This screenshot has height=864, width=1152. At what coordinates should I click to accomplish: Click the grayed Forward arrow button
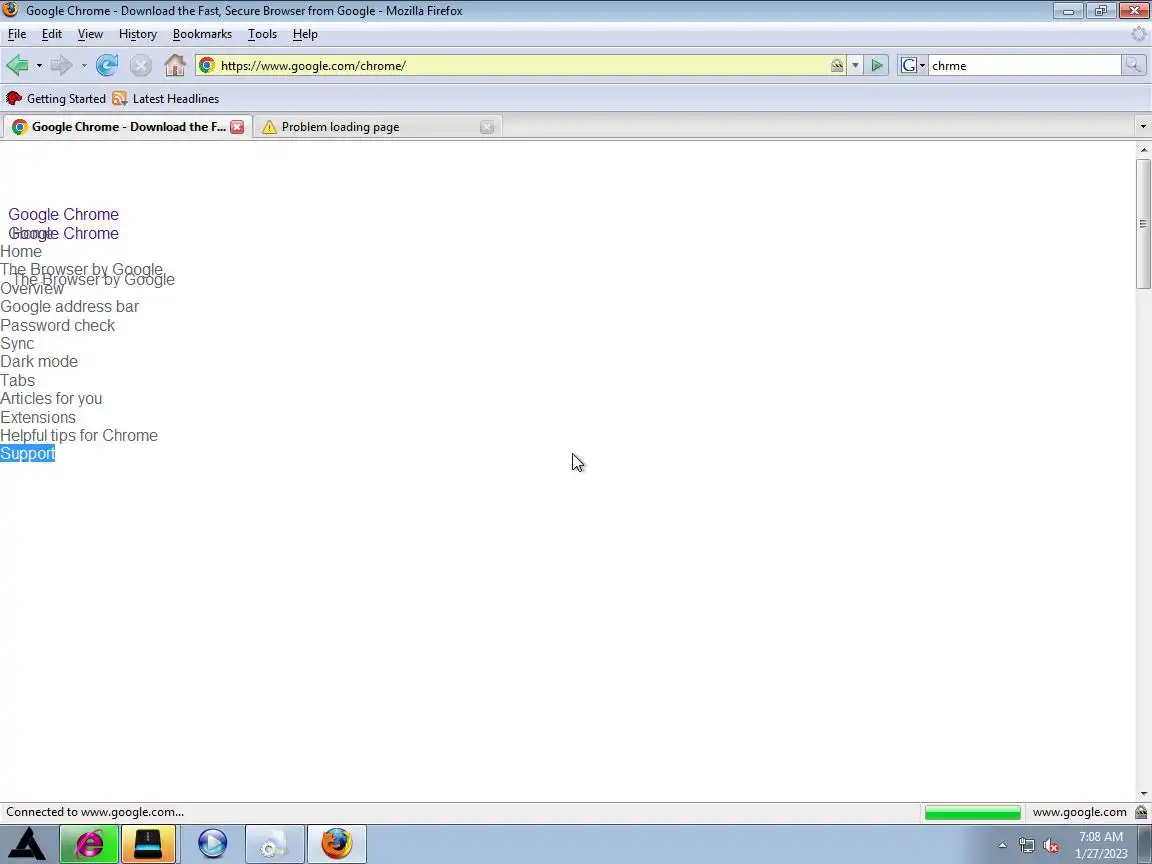coord(62,65)
